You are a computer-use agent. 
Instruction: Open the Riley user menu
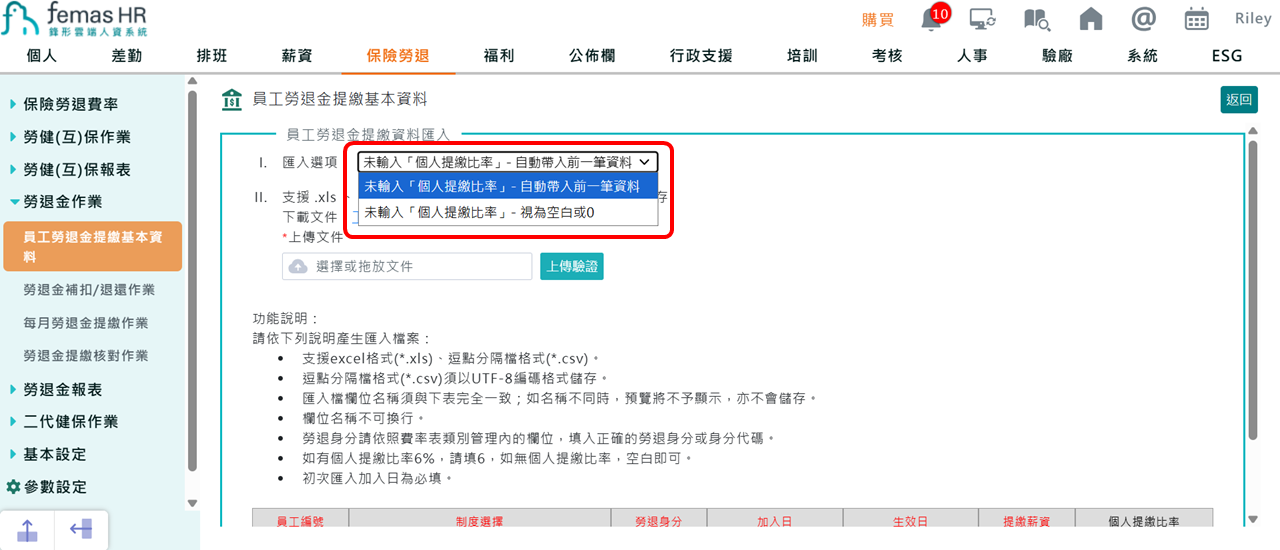[1253, 19]
